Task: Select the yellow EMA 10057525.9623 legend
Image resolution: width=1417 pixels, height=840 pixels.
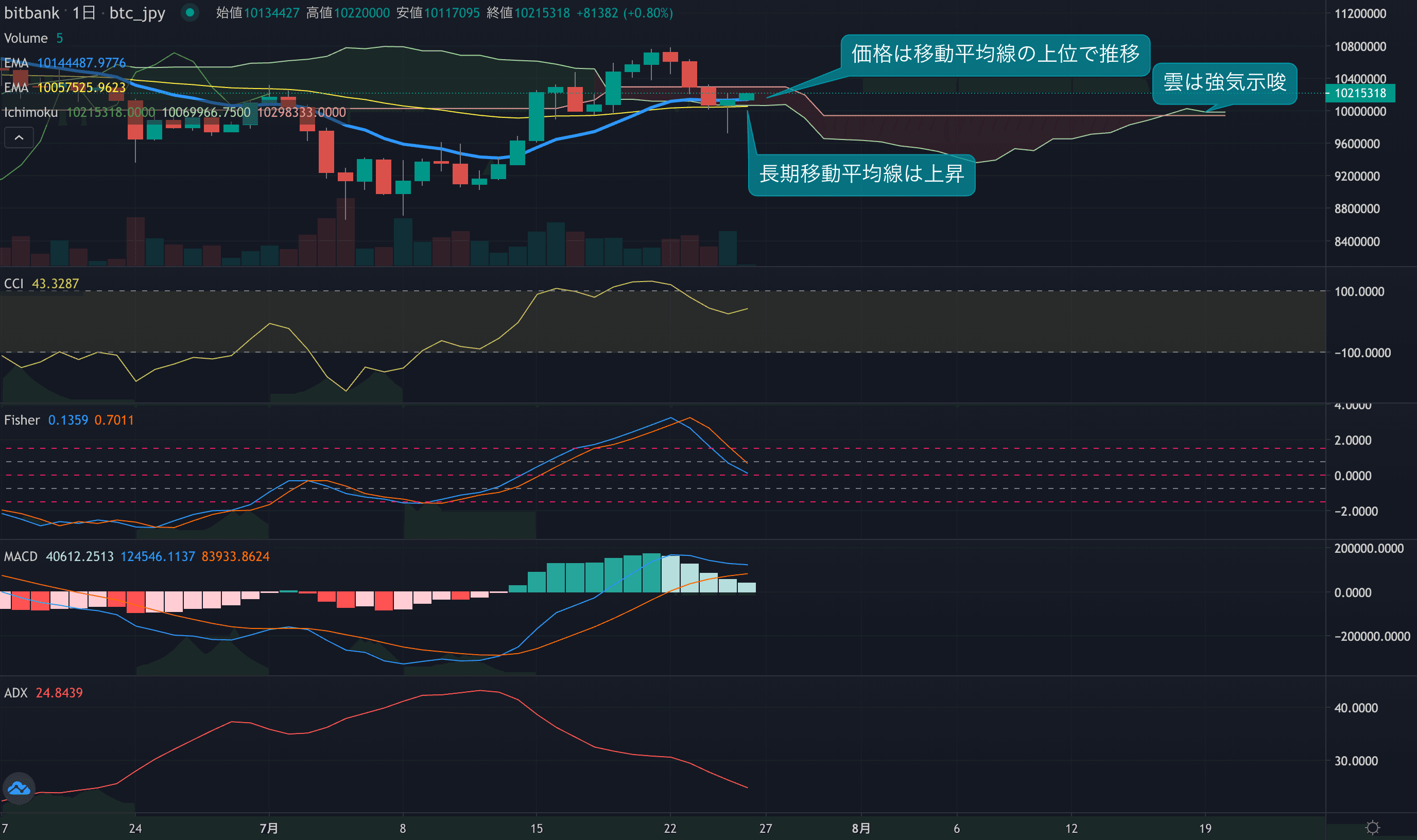Action: point(65,87)
